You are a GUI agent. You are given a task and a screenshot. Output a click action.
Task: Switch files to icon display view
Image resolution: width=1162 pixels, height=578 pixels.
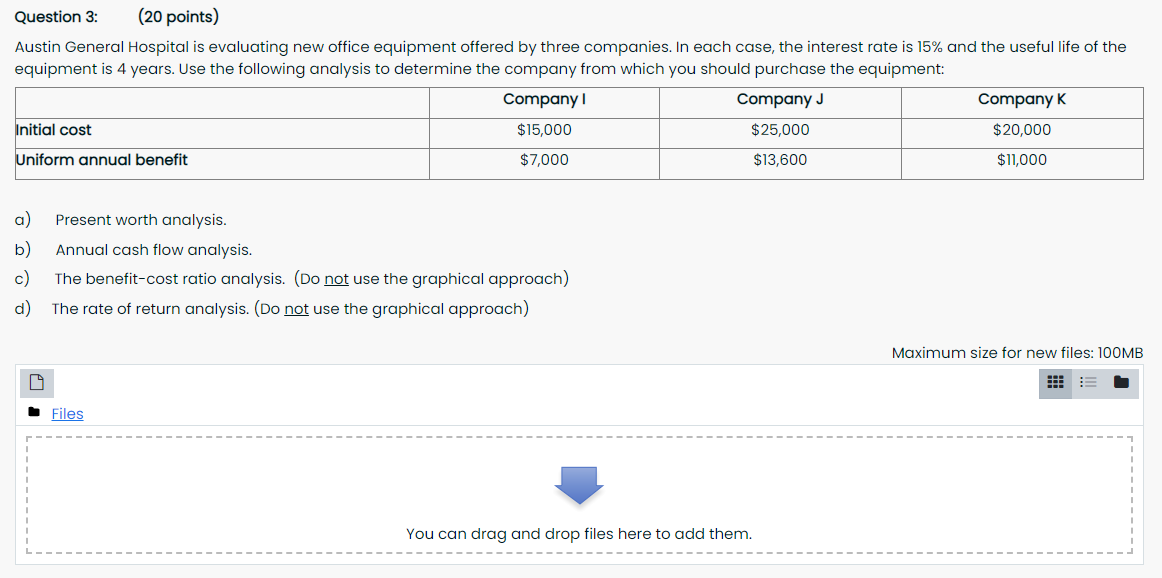pos(1054,383)
